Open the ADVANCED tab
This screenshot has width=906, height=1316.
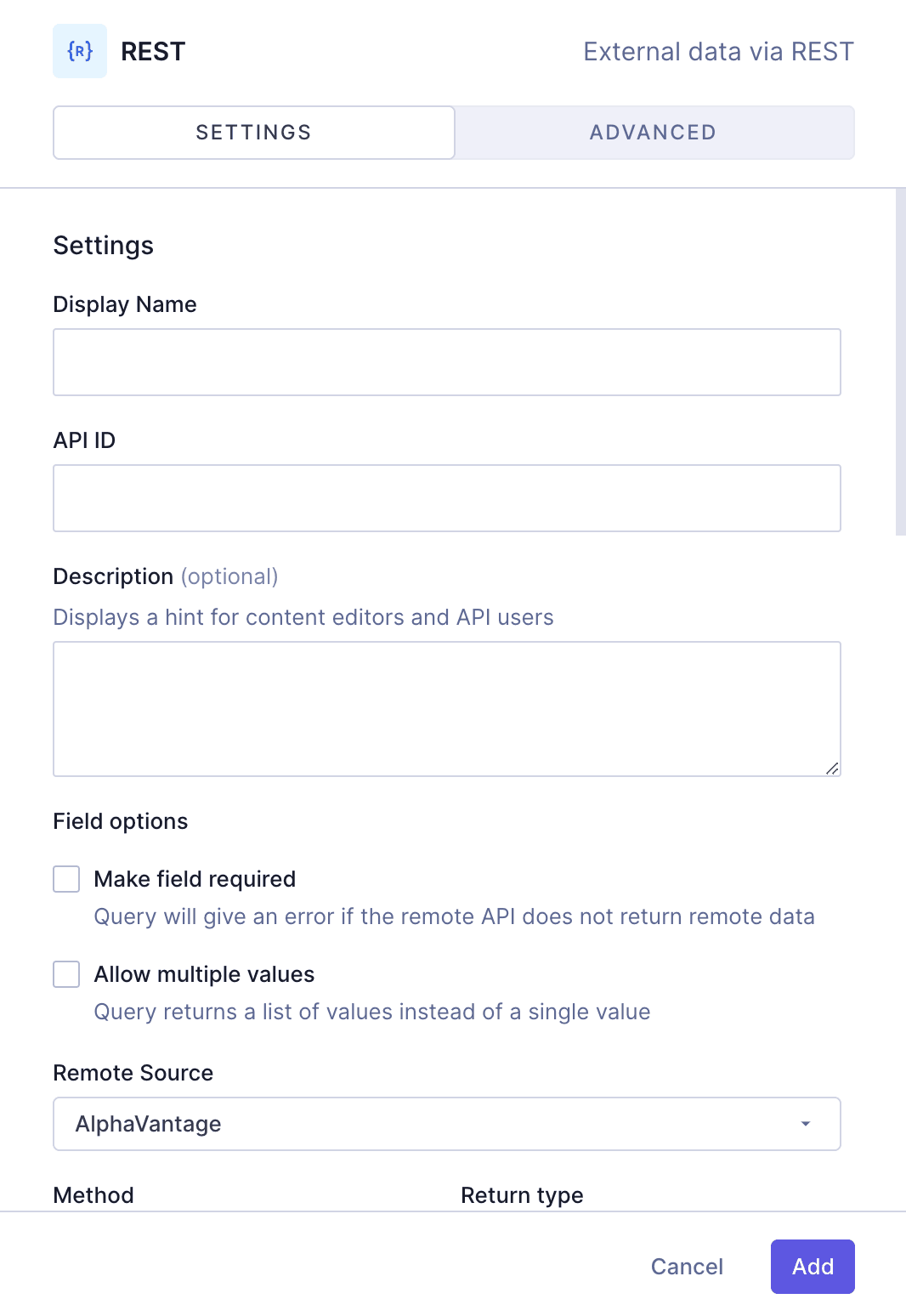[654, 133]
